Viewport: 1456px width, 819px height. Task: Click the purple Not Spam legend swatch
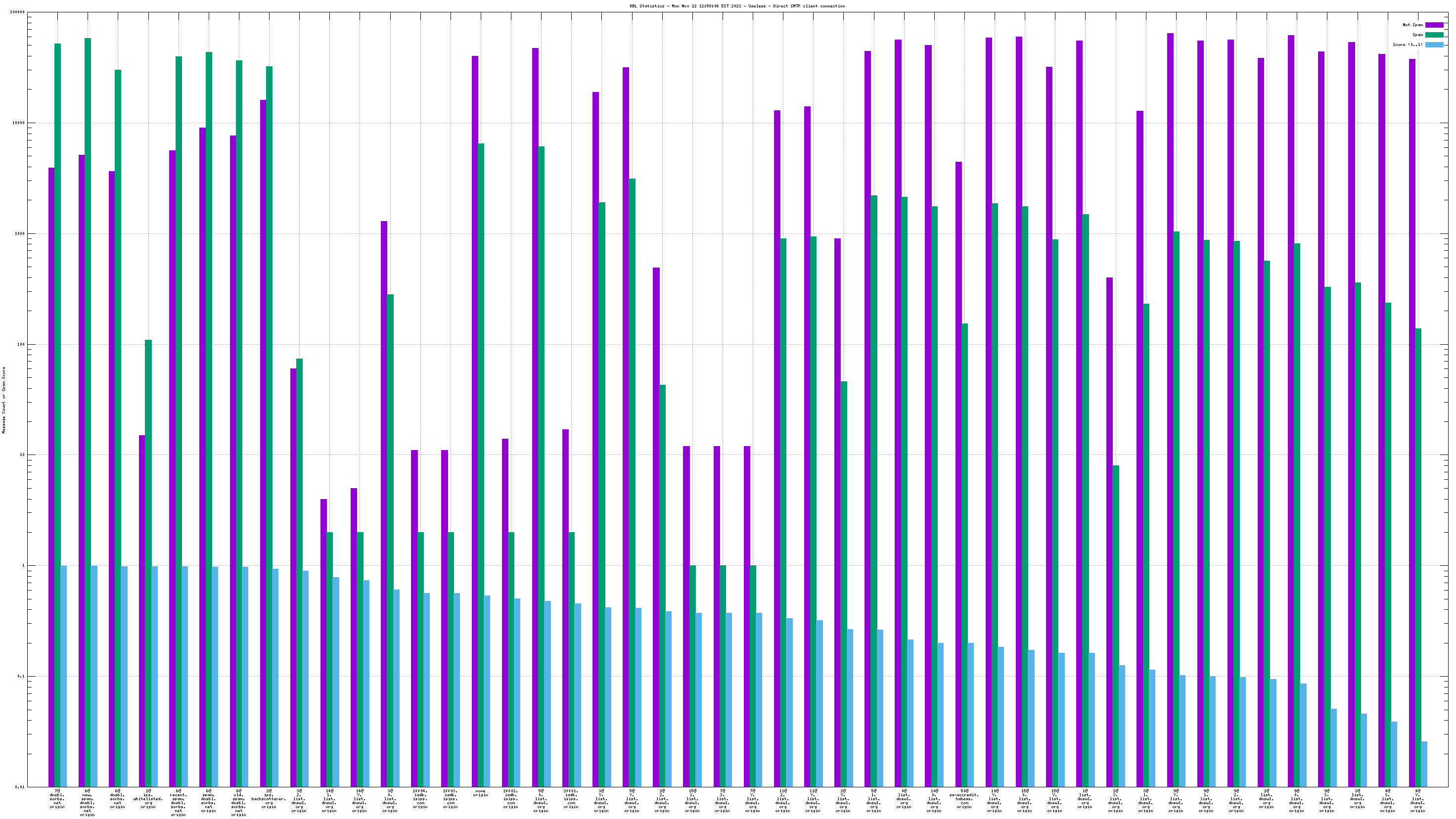click(1434, 25)
